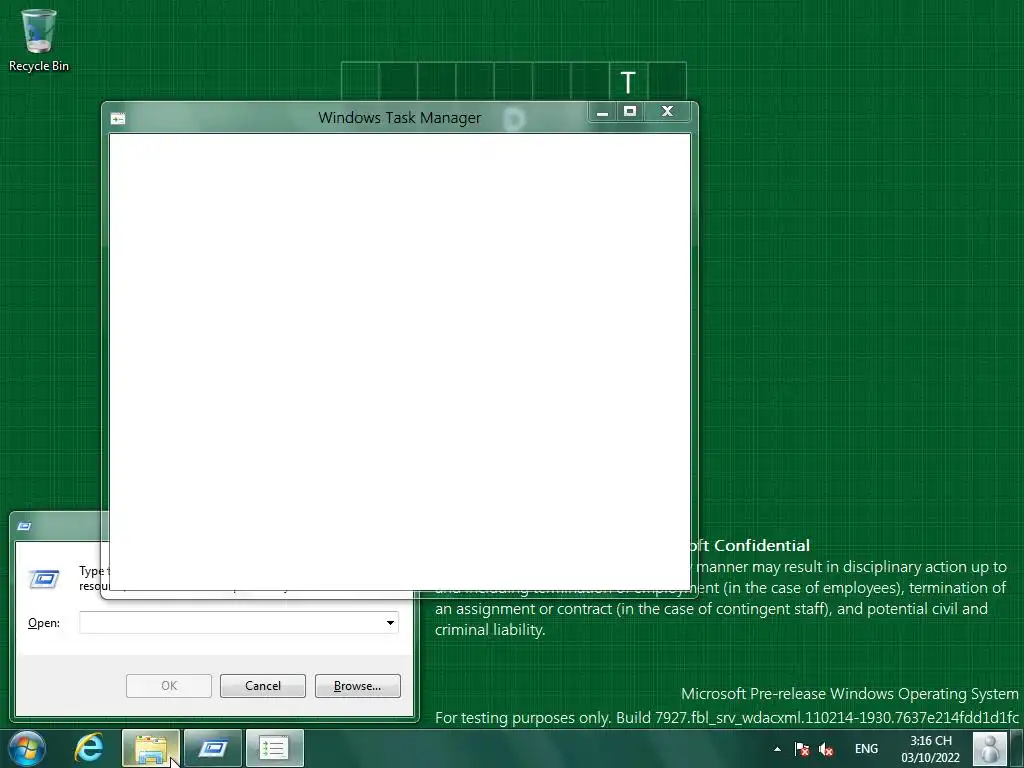1024x768 pixels.
Task: Click the Task Manager title bar icon
Action: coord(118,119)
